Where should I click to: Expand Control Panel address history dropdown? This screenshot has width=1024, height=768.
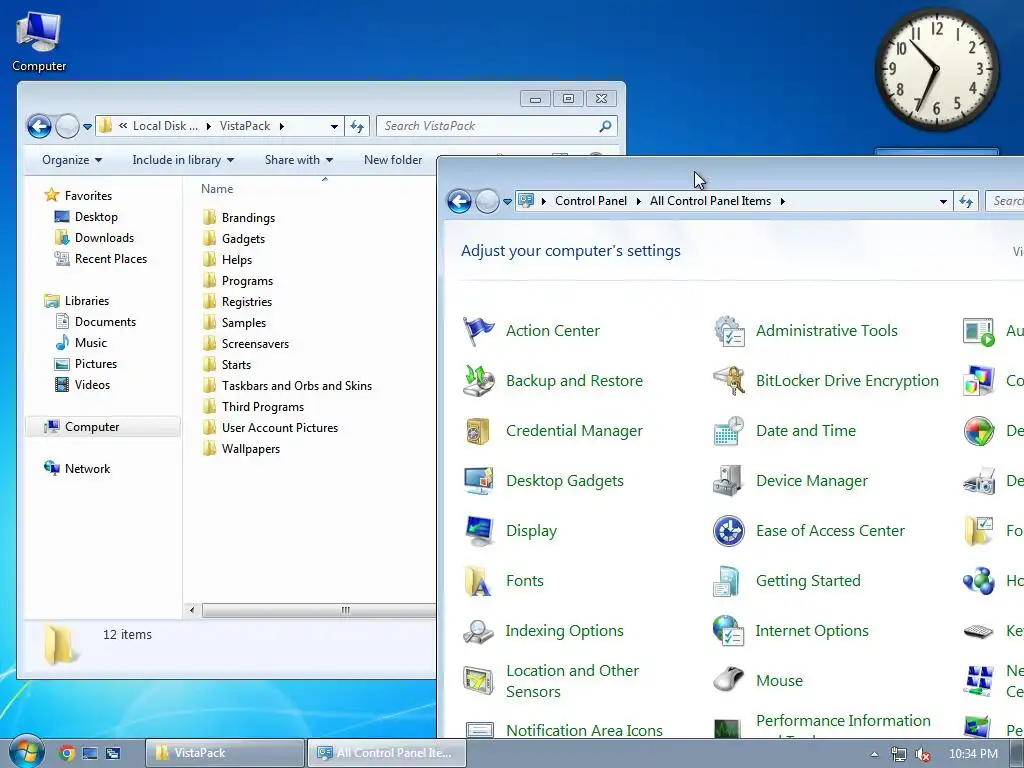click(943, 201)
